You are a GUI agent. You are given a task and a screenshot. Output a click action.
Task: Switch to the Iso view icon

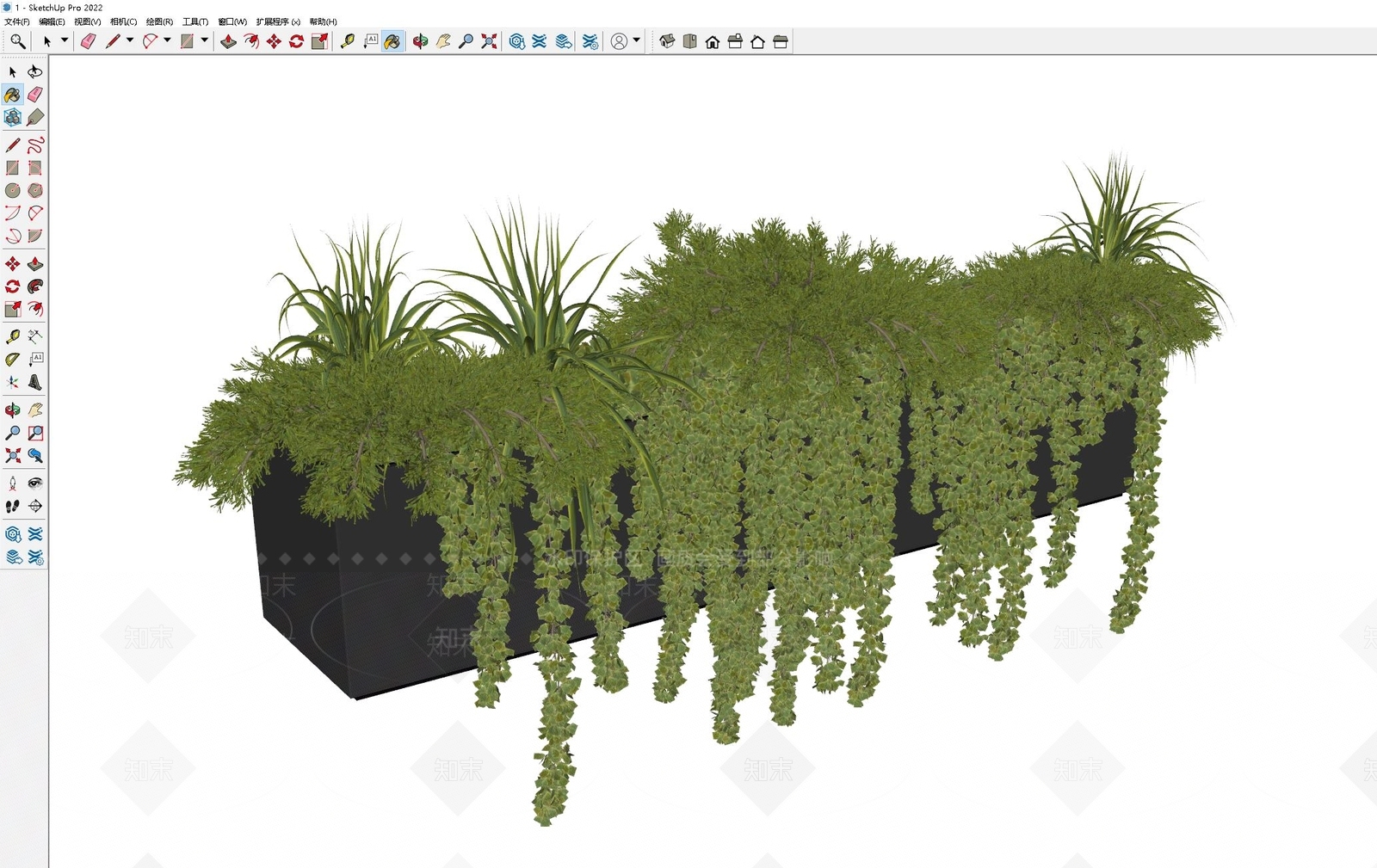[667, 41]
